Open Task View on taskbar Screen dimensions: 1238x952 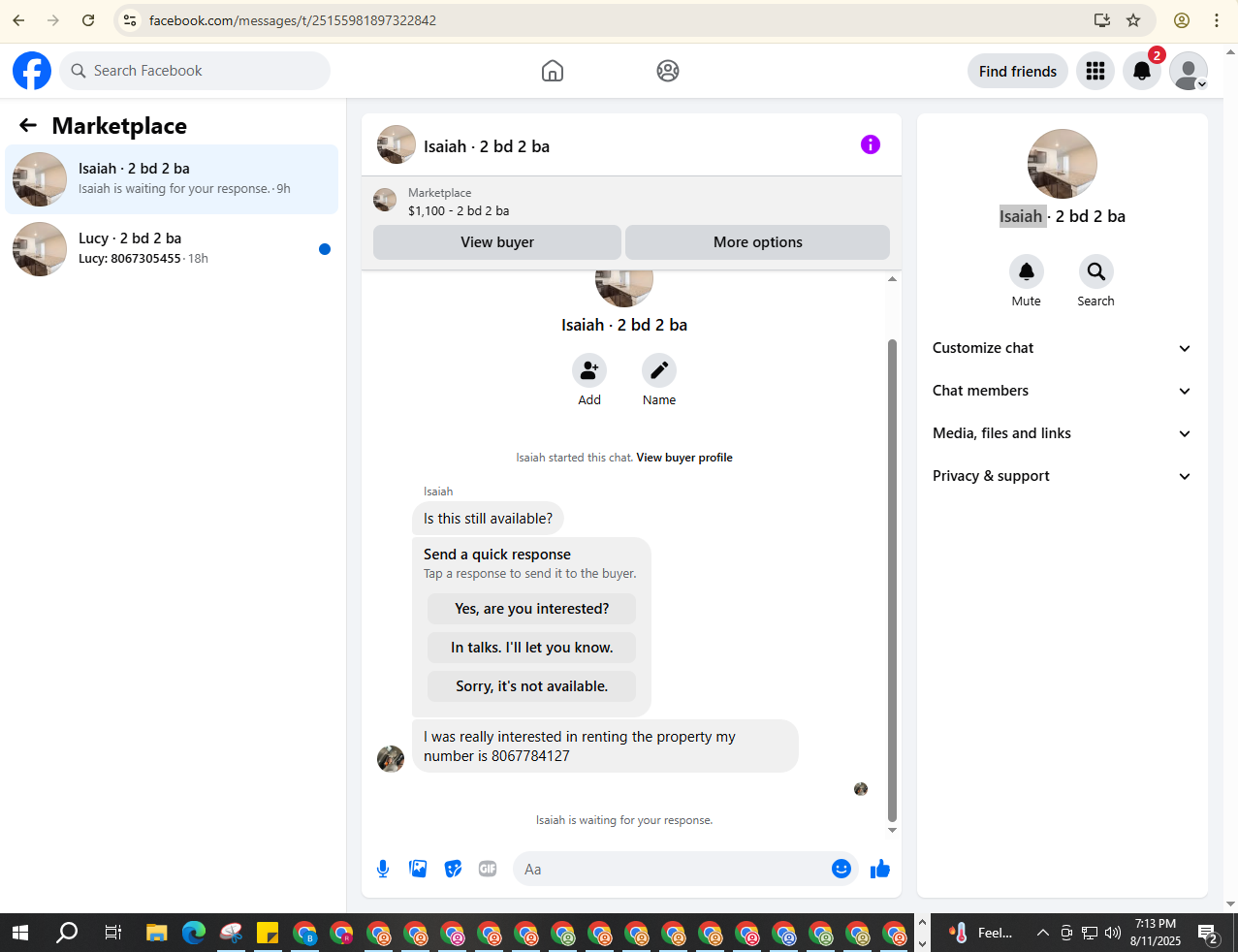(113, 933)
